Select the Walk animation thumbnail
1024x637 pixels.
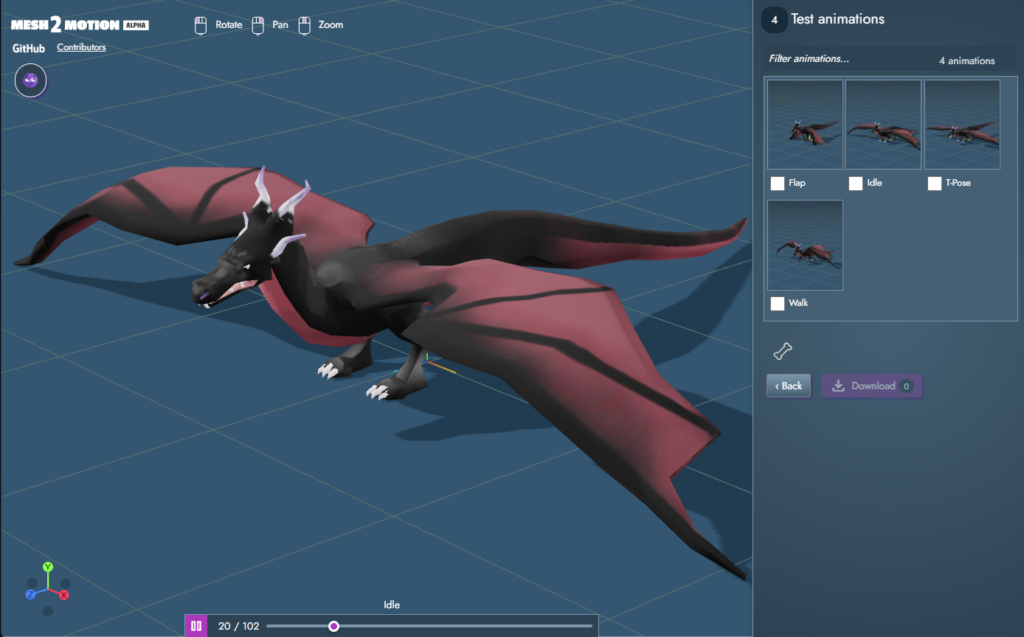pyautogui.click(x=805, y=244)
